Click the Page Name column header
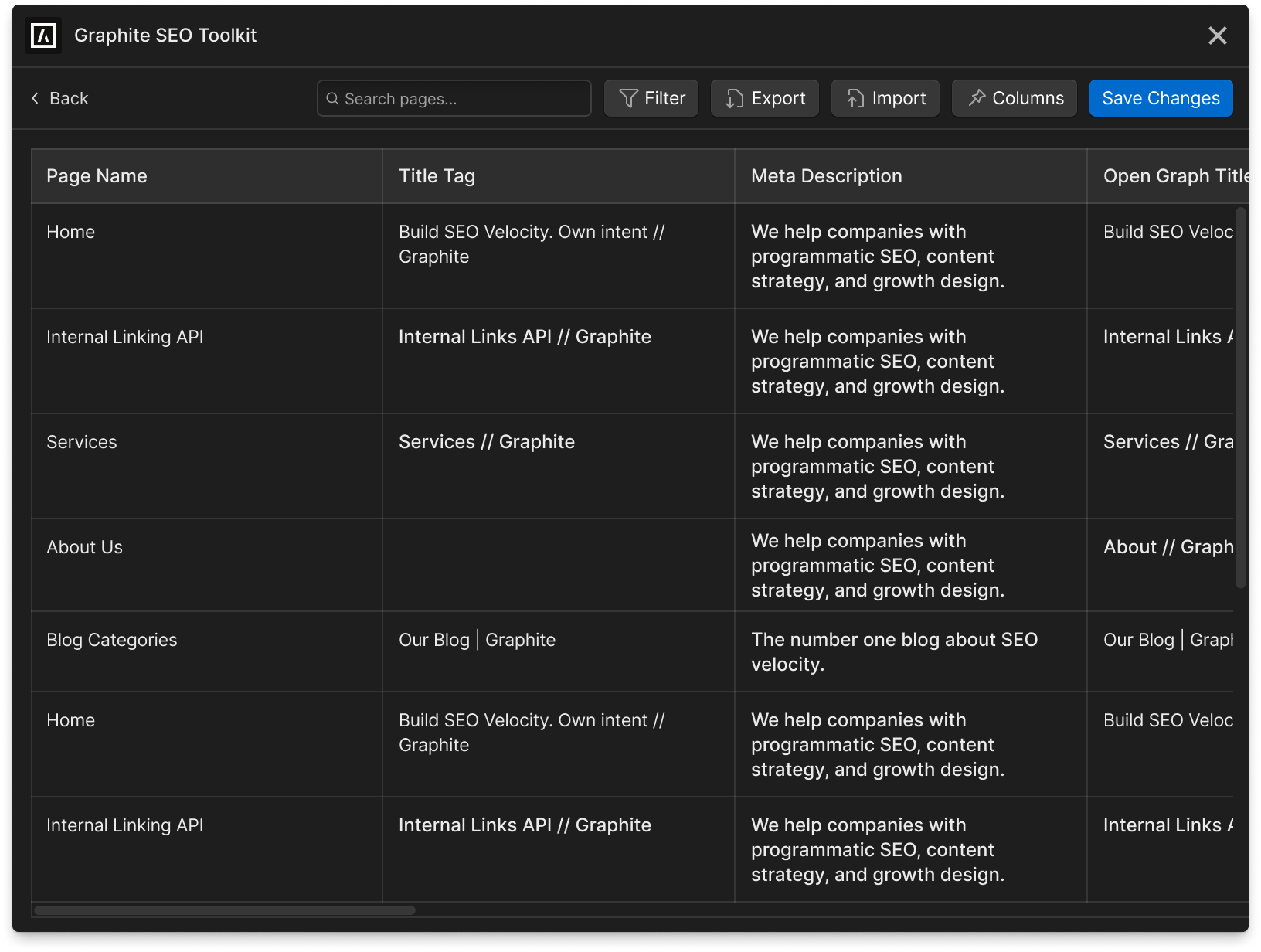This screenshot has height=952, width=1261. [x=207, y=176]
